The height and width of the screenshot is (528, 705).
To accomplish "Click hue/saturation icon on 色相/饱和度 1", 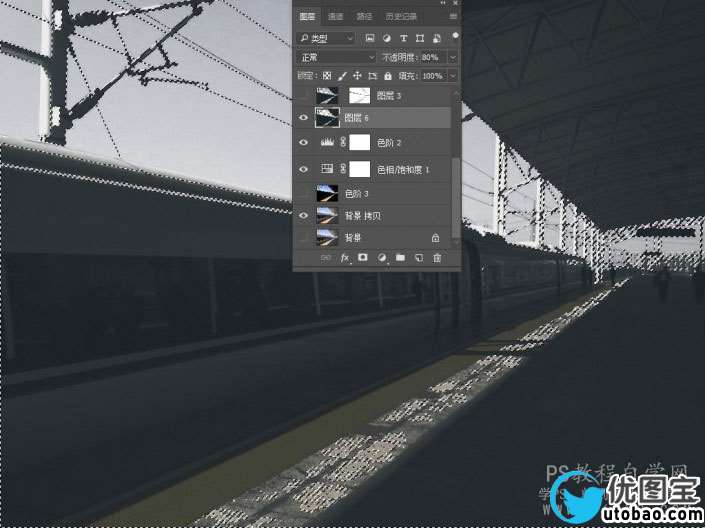I will pos(327,169).
